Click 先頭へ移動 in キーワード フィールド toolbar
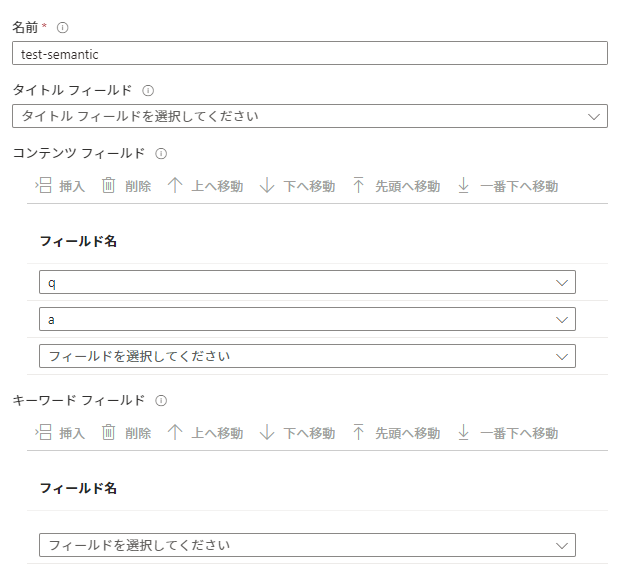Image resolution: width=623 pixels, height=586 pixels. [396, 433]
